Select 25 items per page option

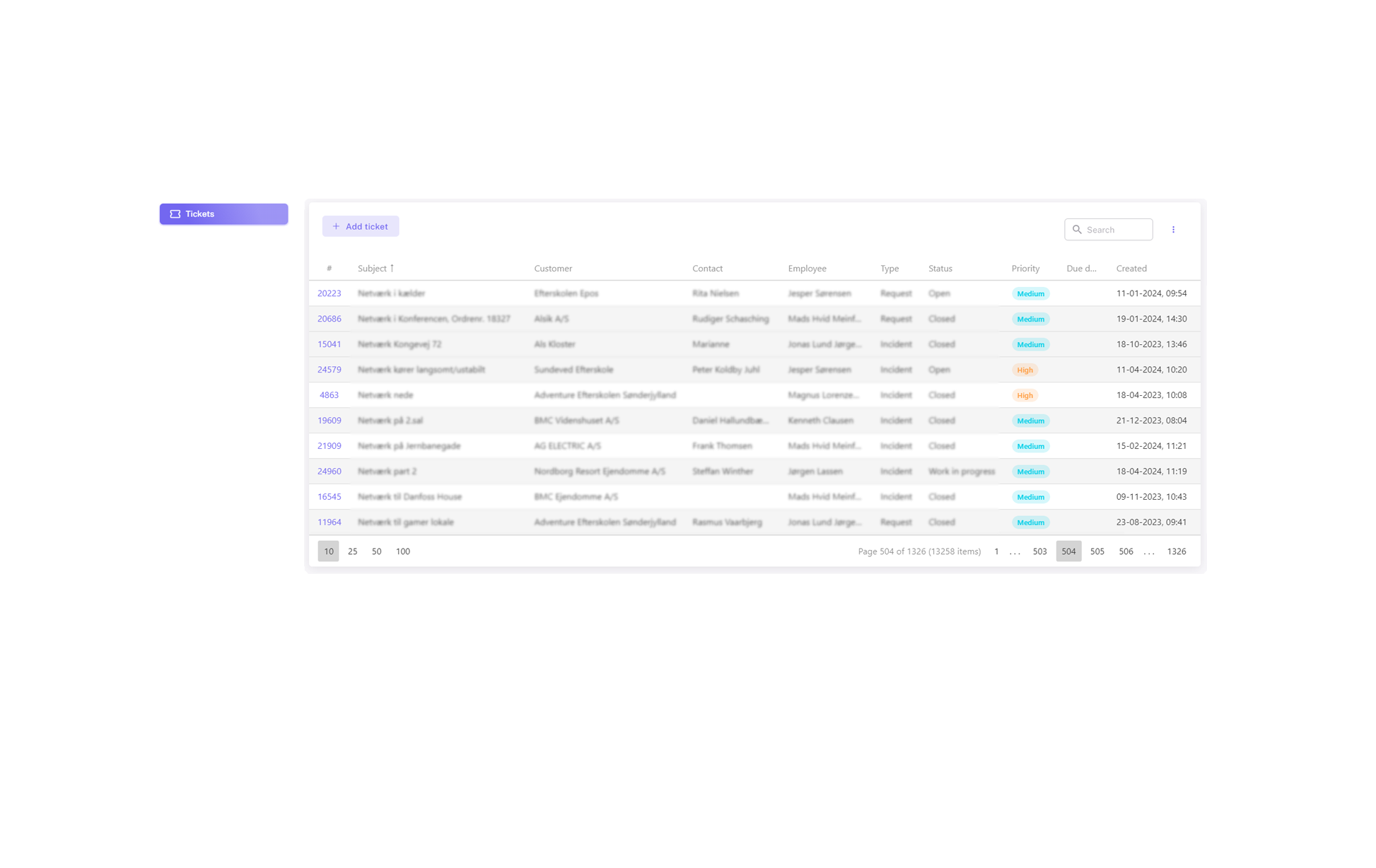(x=352, y=551)
